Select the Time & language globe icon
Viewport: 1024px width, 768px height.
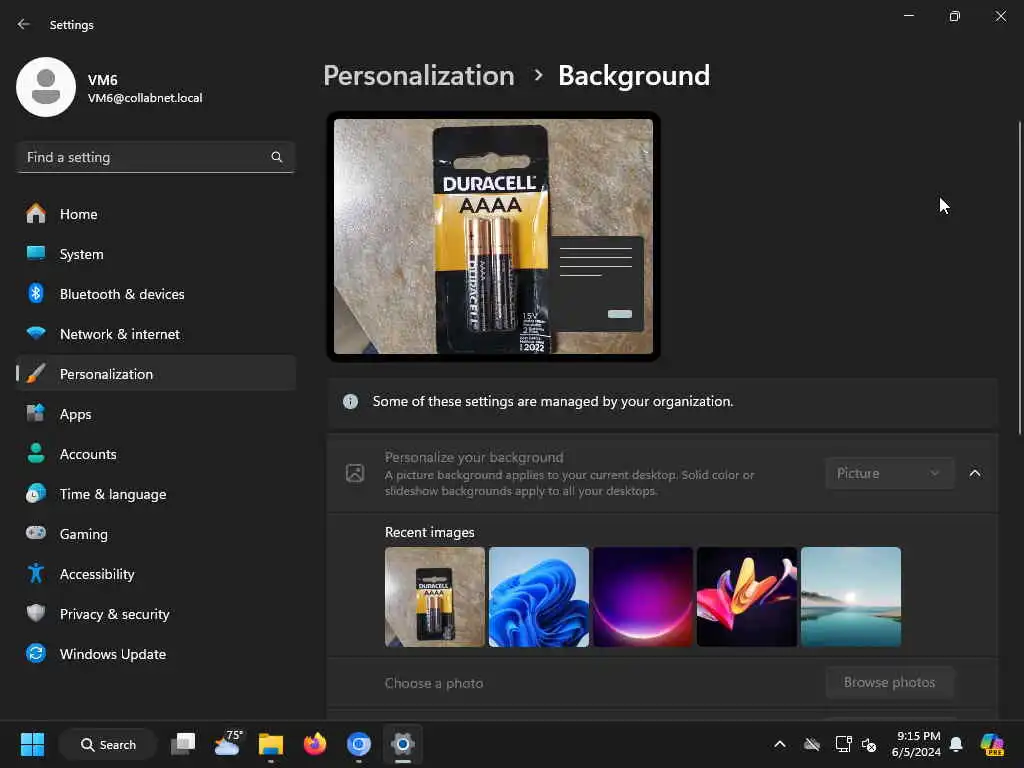(x=36, y=493)
